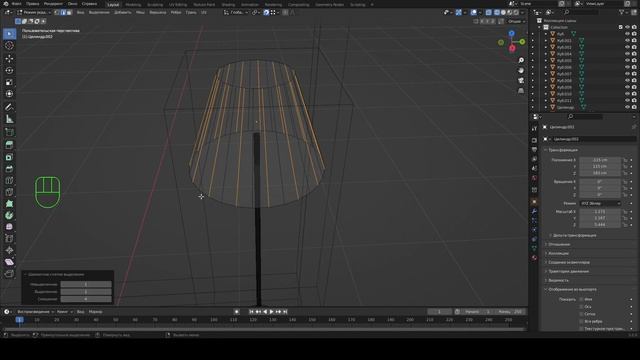
Task: Switch to the Modeling workspace tab
Action: (x=133, y=4)
